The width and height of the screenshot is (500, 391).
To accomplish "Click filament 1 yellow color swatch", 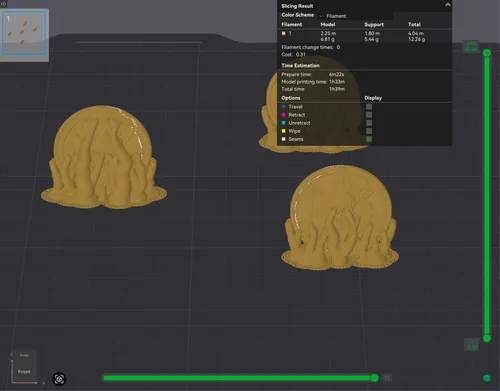I will 284,33.
